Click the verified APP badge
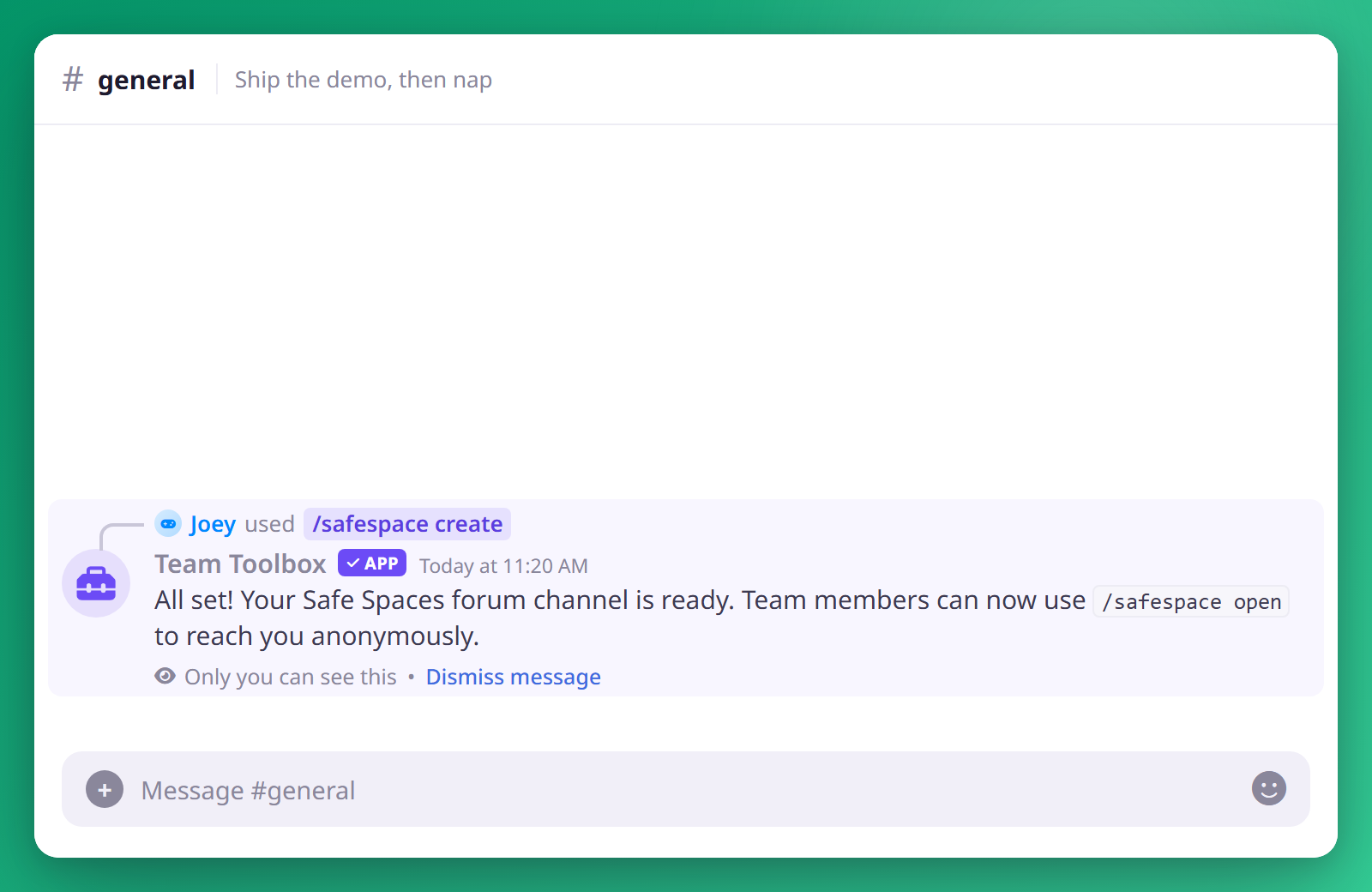1372x892 pixels. coord(372,564)
